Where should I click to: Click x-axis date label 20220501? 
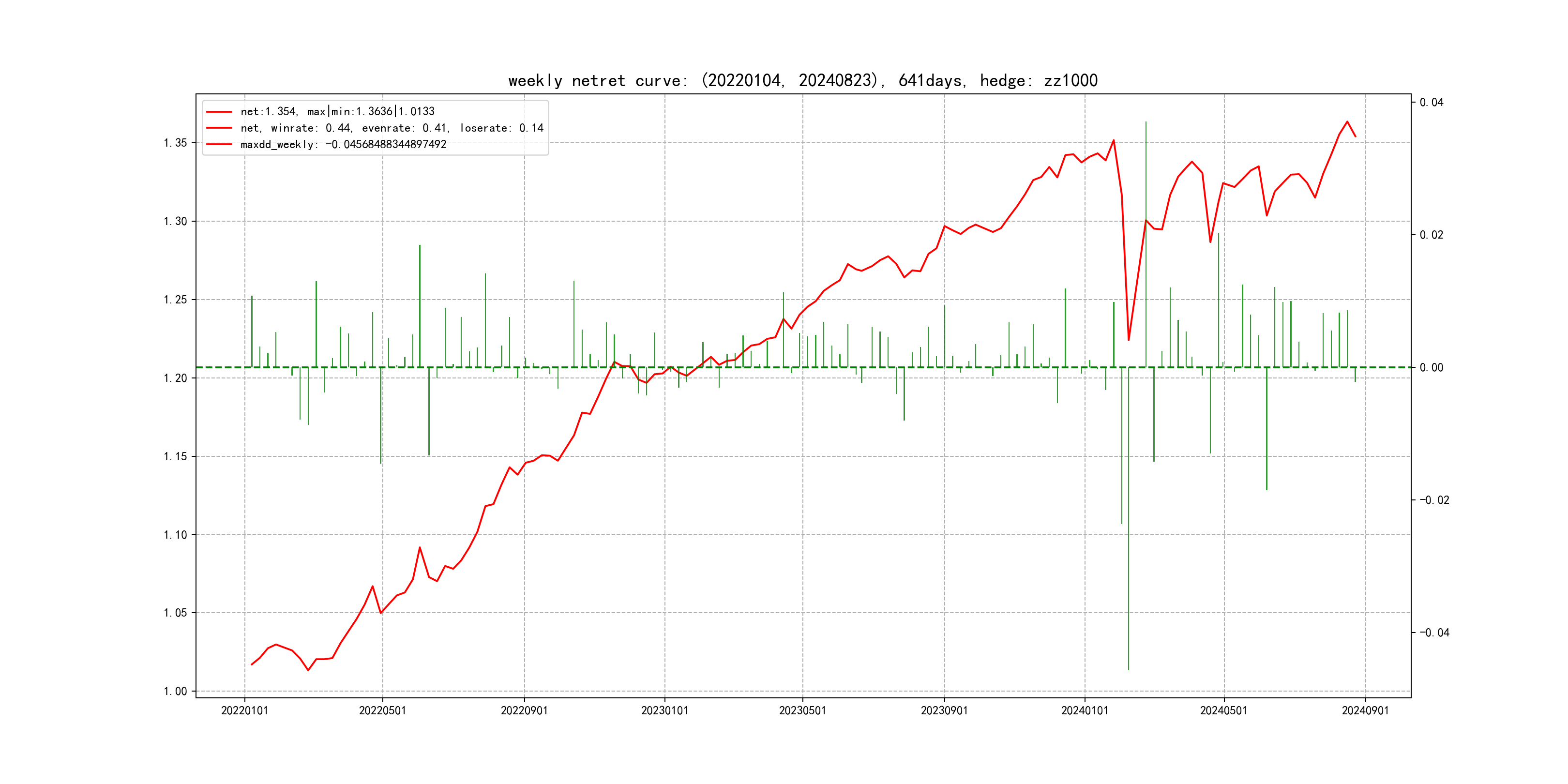point(382,710)
